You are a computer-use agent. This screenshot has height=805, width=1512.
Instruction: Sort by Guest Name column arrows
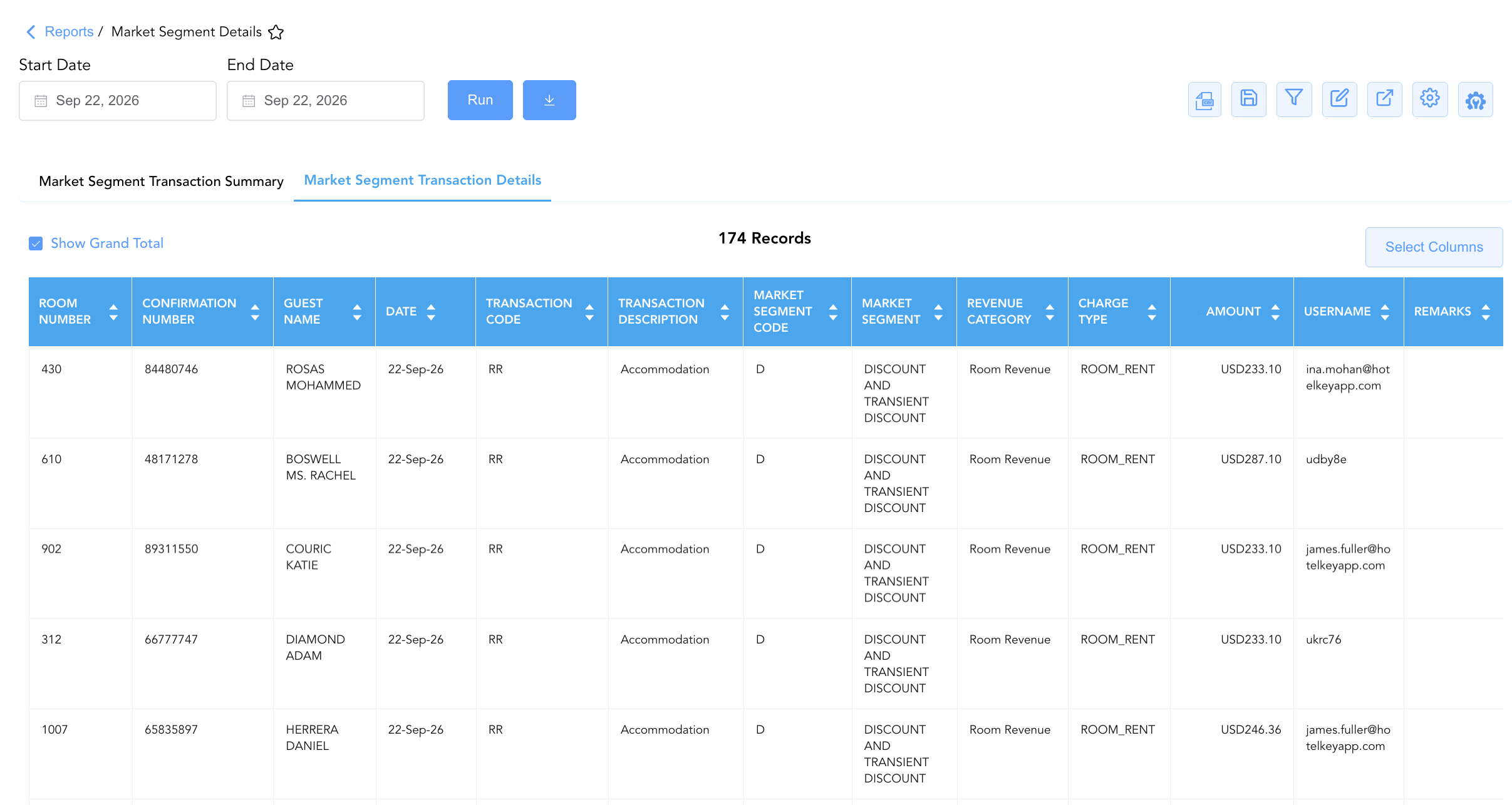[x=357, y=312]
